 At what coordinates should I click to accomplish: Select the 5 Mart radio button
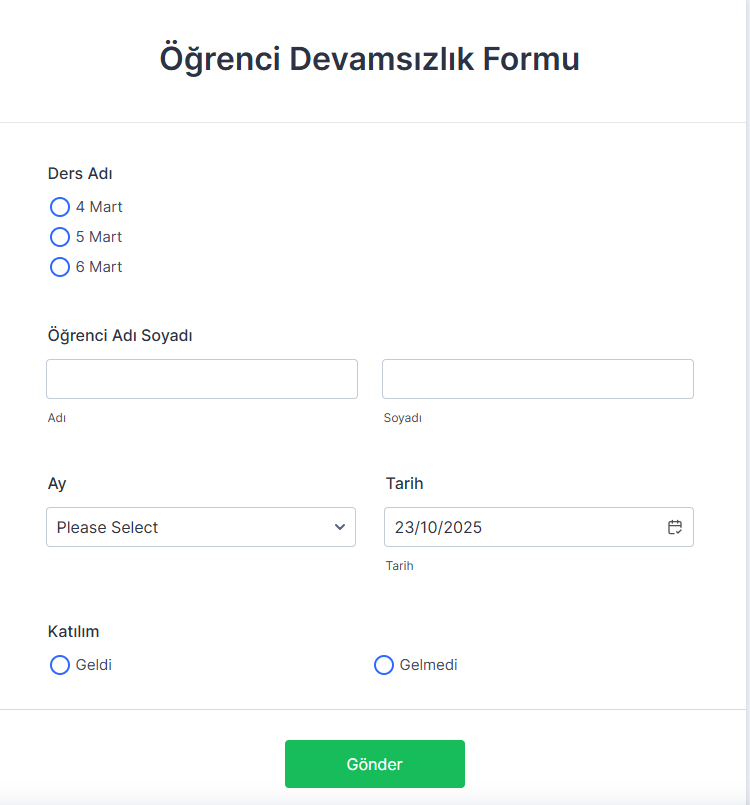59,237
